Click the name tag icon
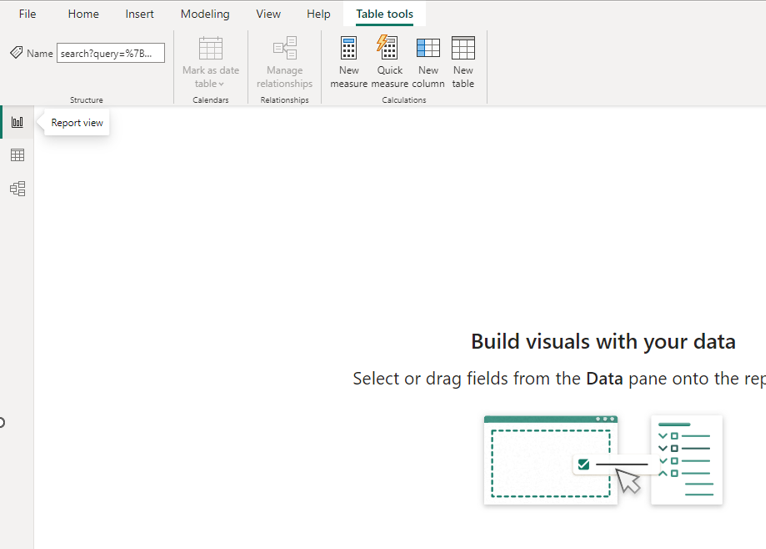The width and height of the screenshot is (766, 549). tap(16, 53)
